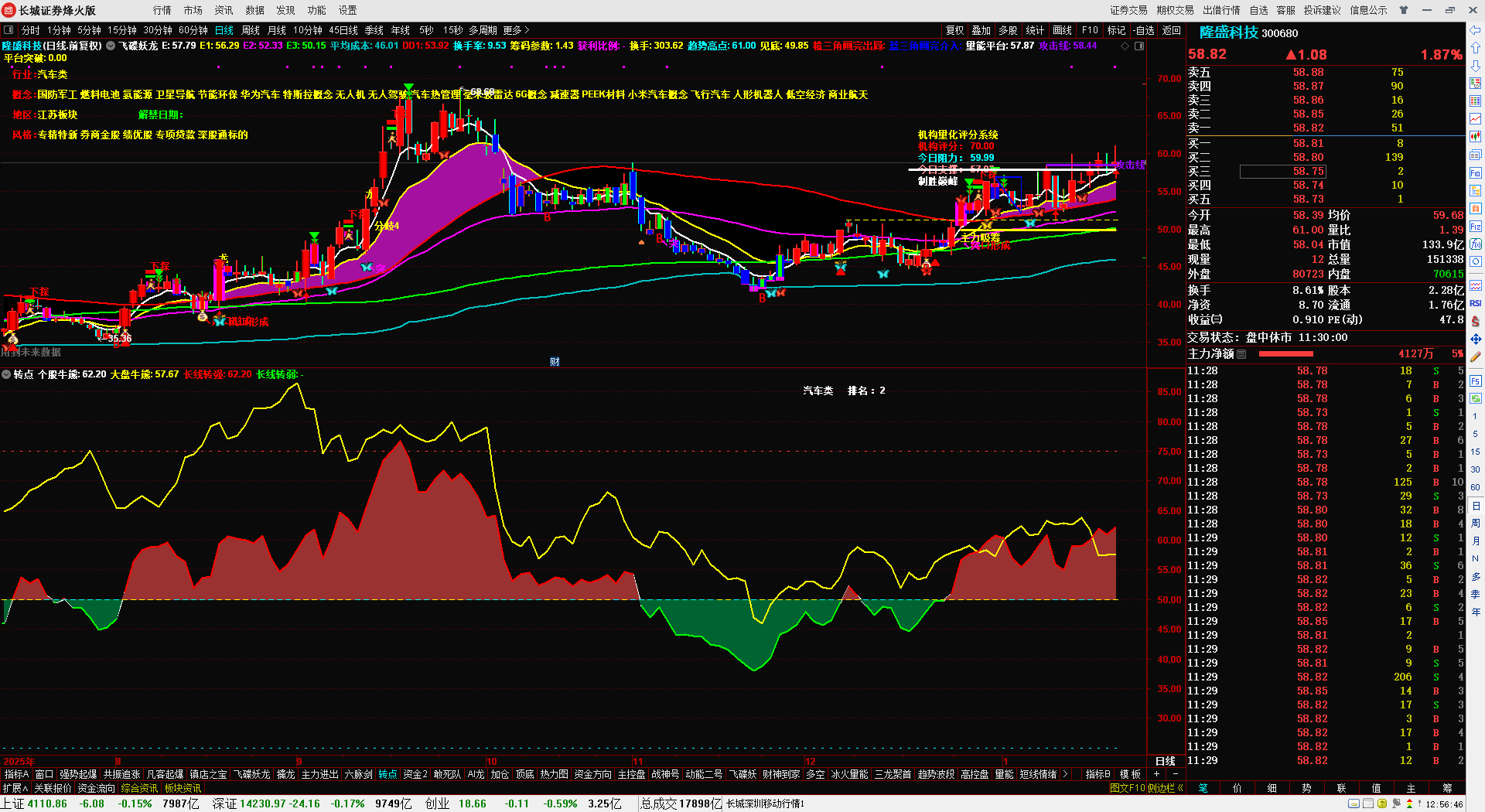This screenshot has height=812, width=1485.
Task: Click the orange 自 watchlist icon in sidebar
Action: (x=1475, y=208)
